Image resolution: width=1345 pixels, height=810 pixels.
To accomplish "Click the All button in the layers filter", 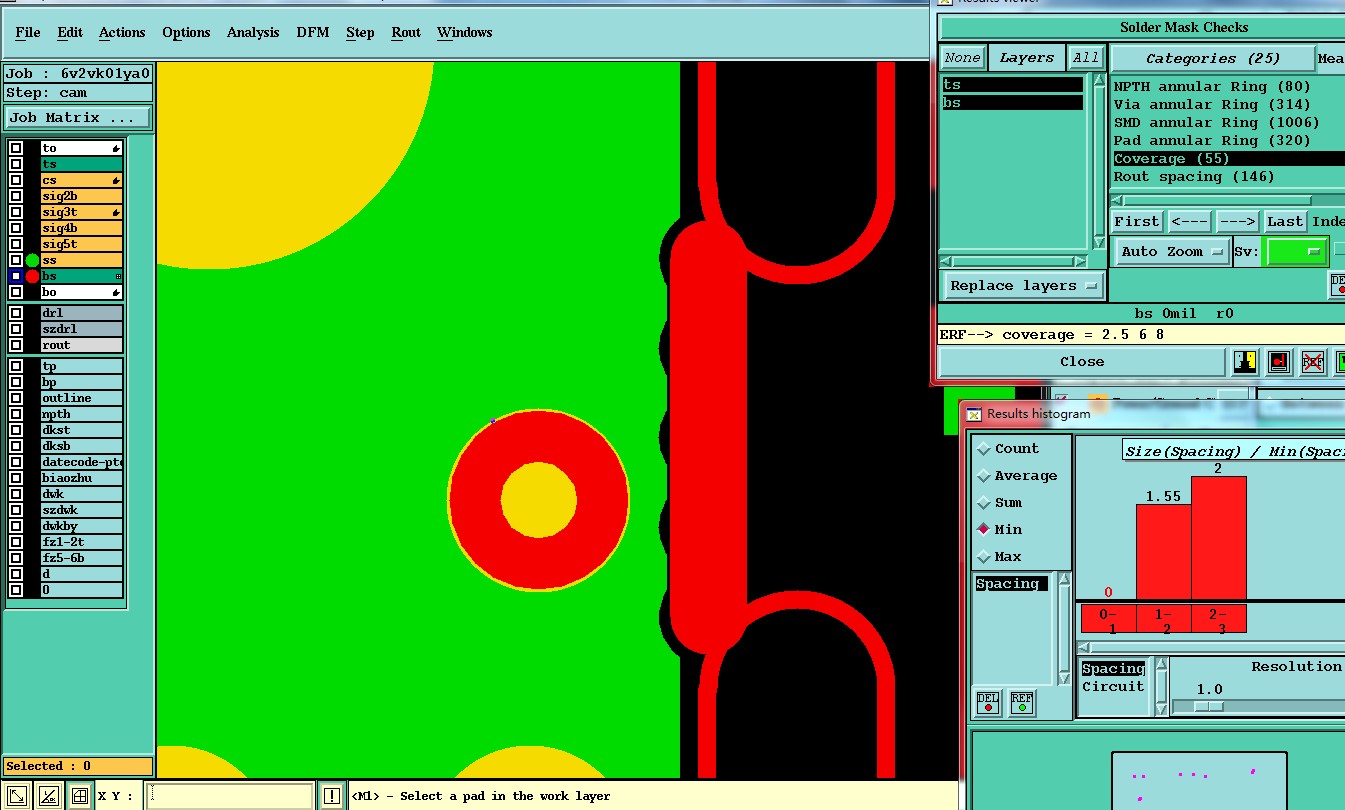I will (x=1085, y=58).
